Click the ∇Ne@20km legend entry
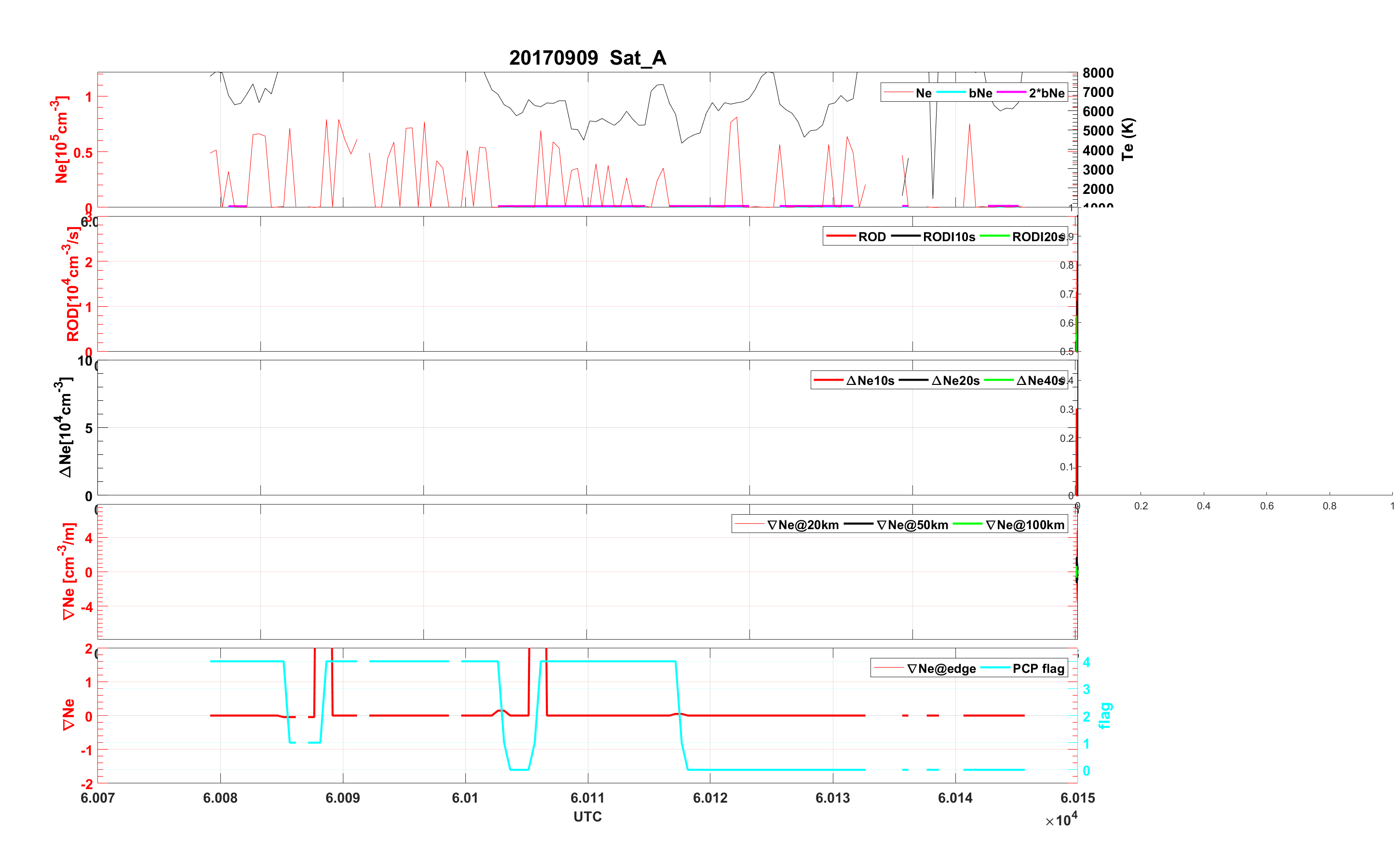 pos(802,525)
